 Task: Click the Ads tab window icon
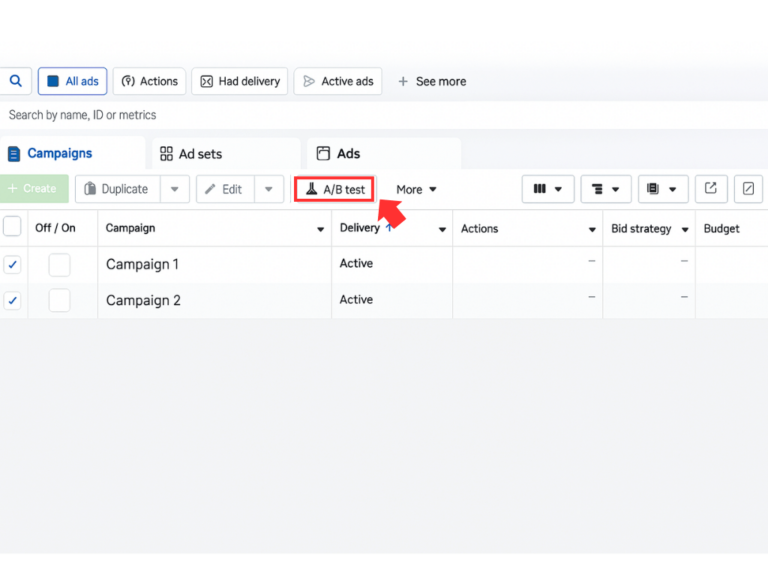click(x=323, y=153)
